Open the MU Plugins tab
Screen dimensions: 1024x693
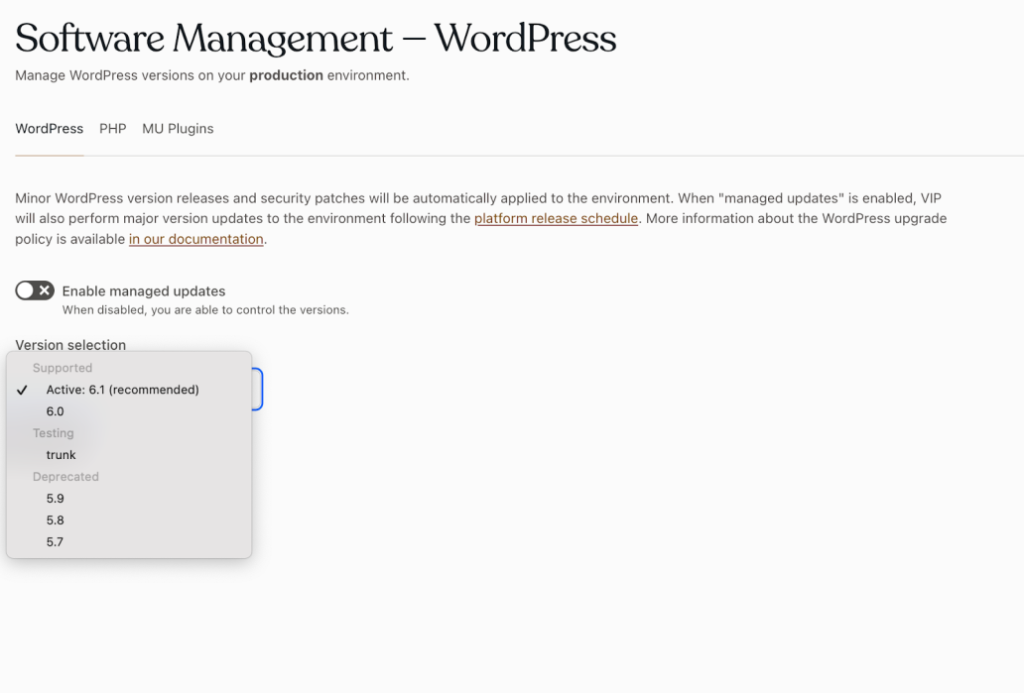178,129
